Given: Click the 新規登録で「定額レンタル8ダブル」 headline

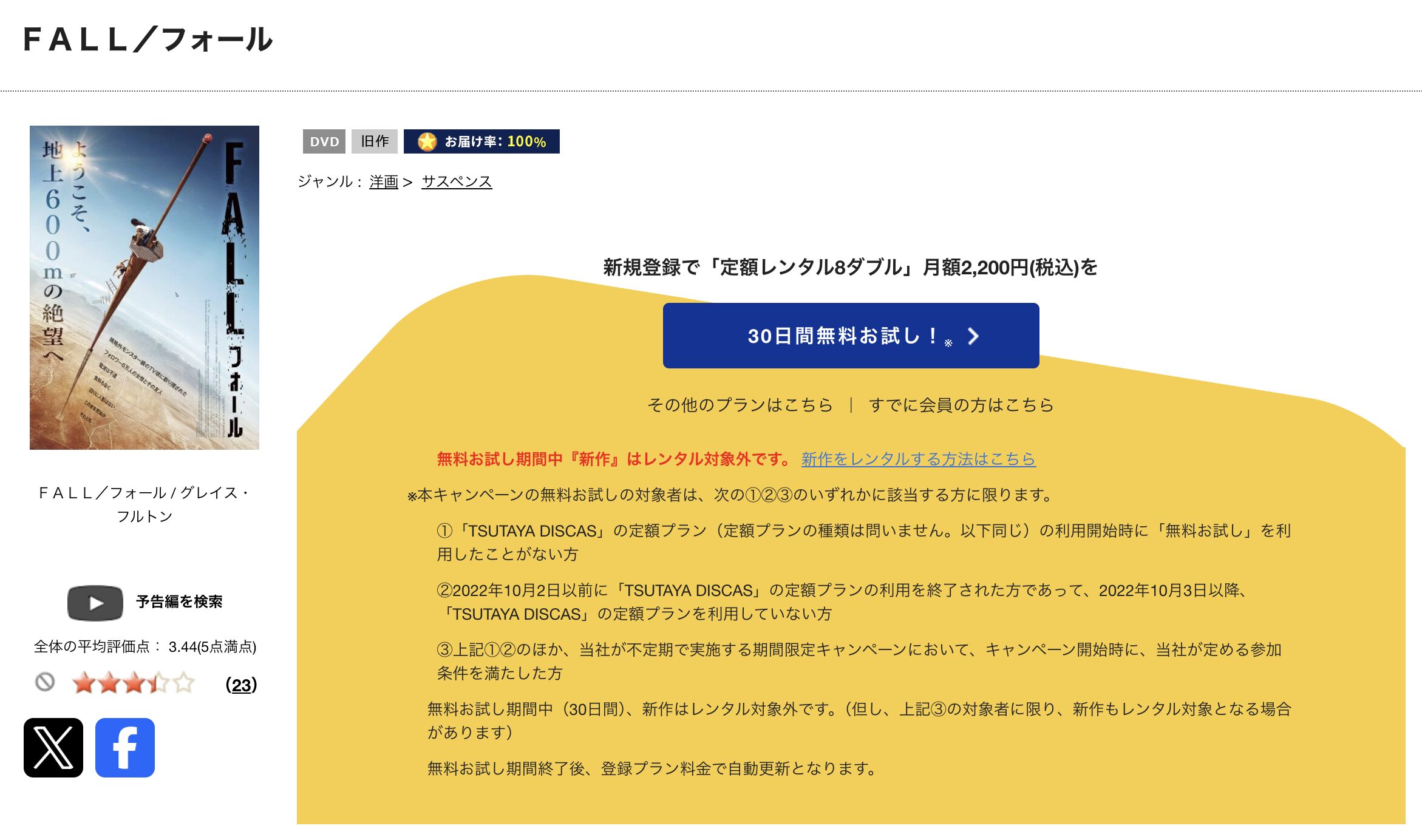Looking at the screenshot, I should pos(850,267).
